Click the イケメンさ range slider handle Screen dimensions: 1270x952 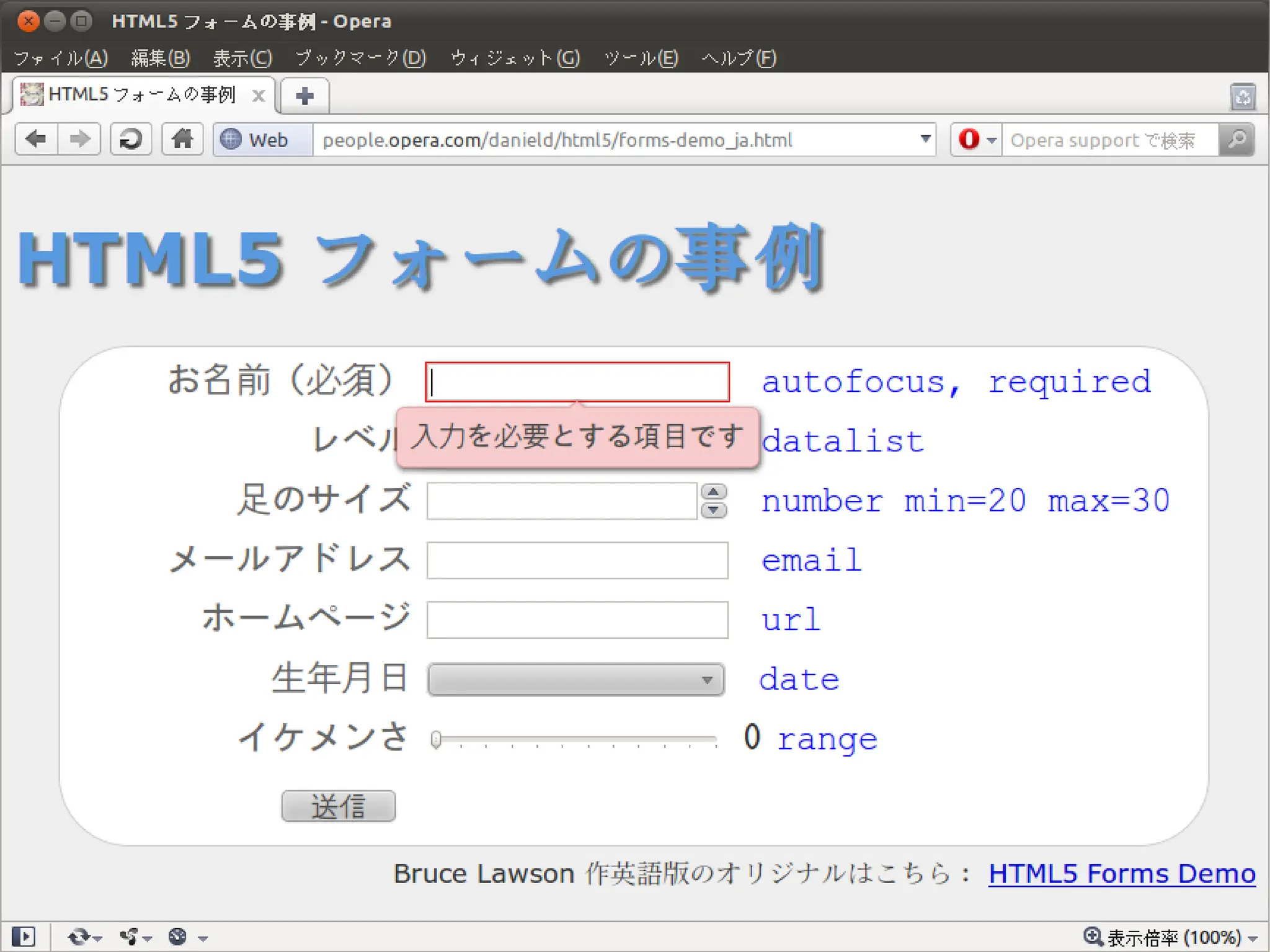point(436,739)
